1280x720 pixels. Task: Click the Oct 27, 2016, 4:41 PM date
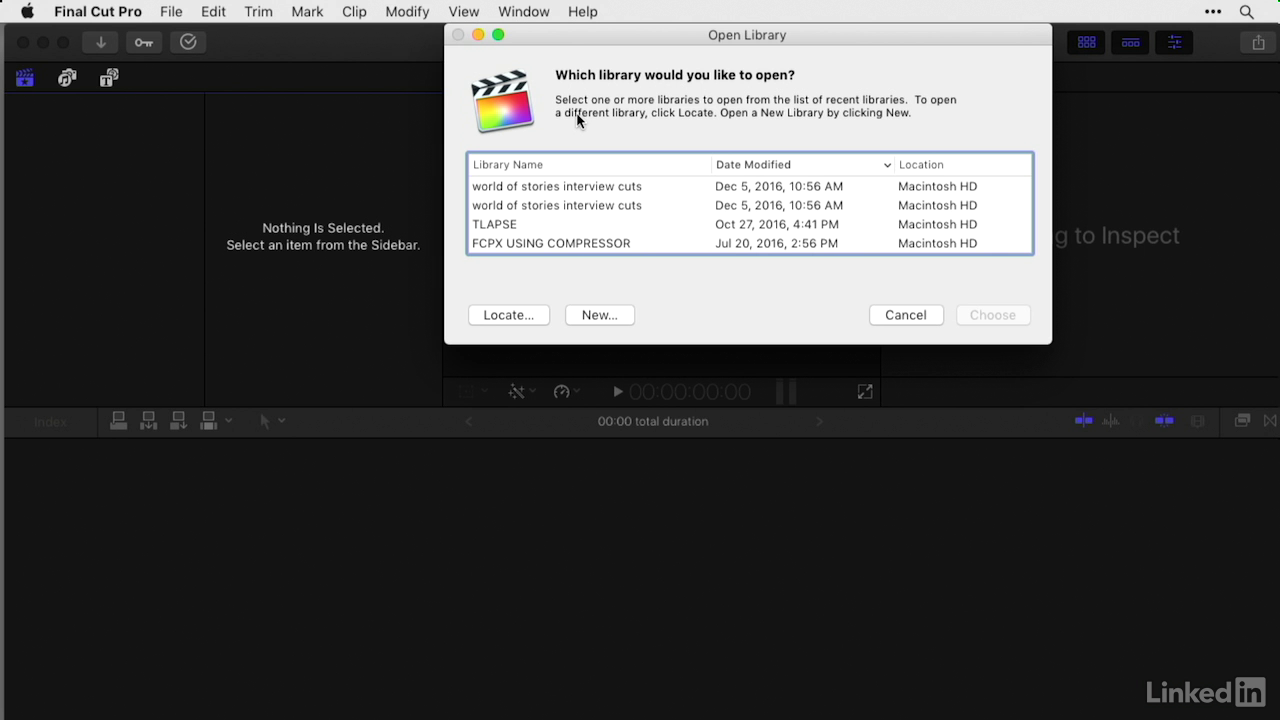click(777, 224)
